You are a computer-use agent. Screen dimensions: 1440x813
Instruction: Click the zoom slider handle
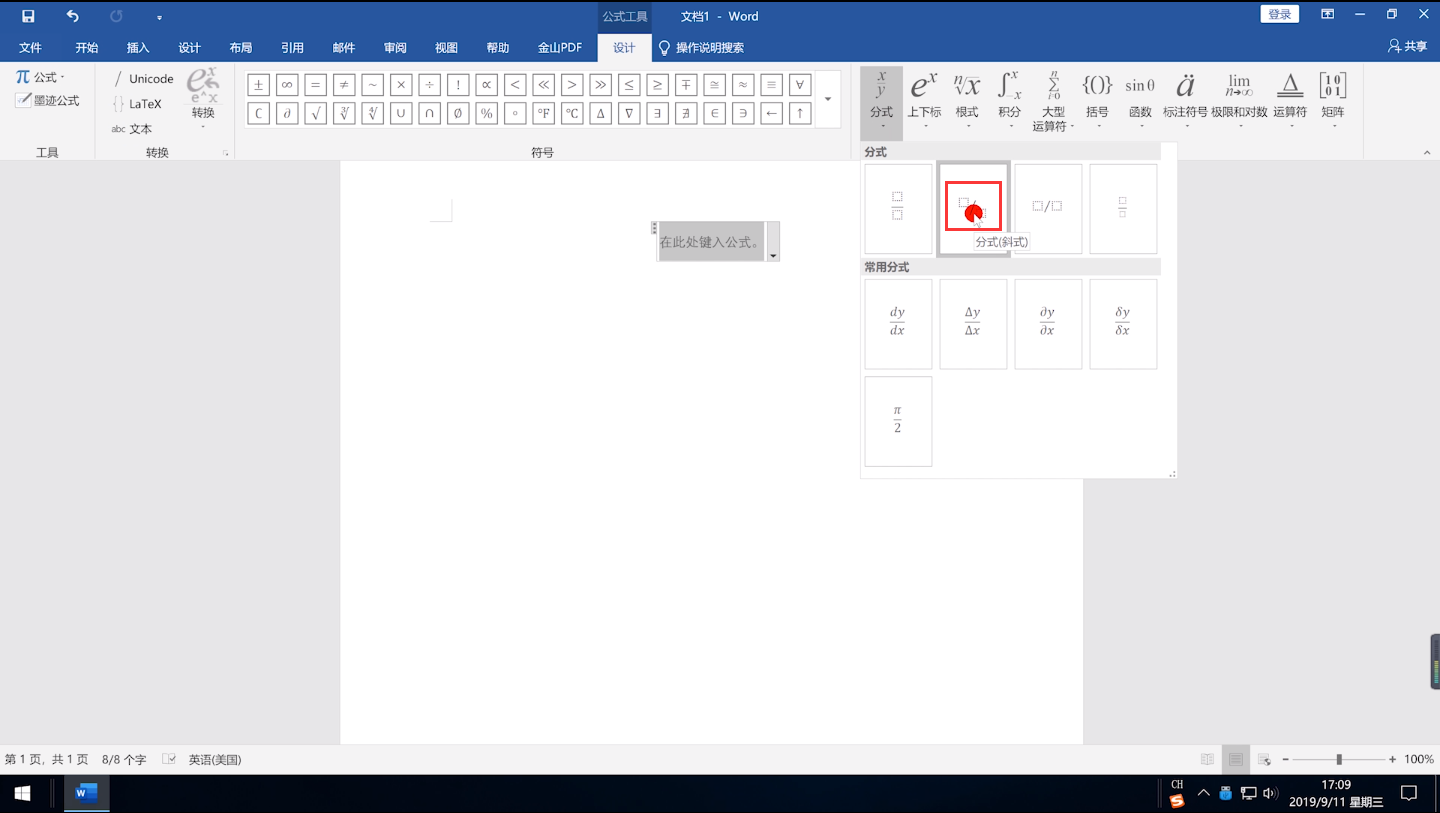click(x=1339, y=760)
